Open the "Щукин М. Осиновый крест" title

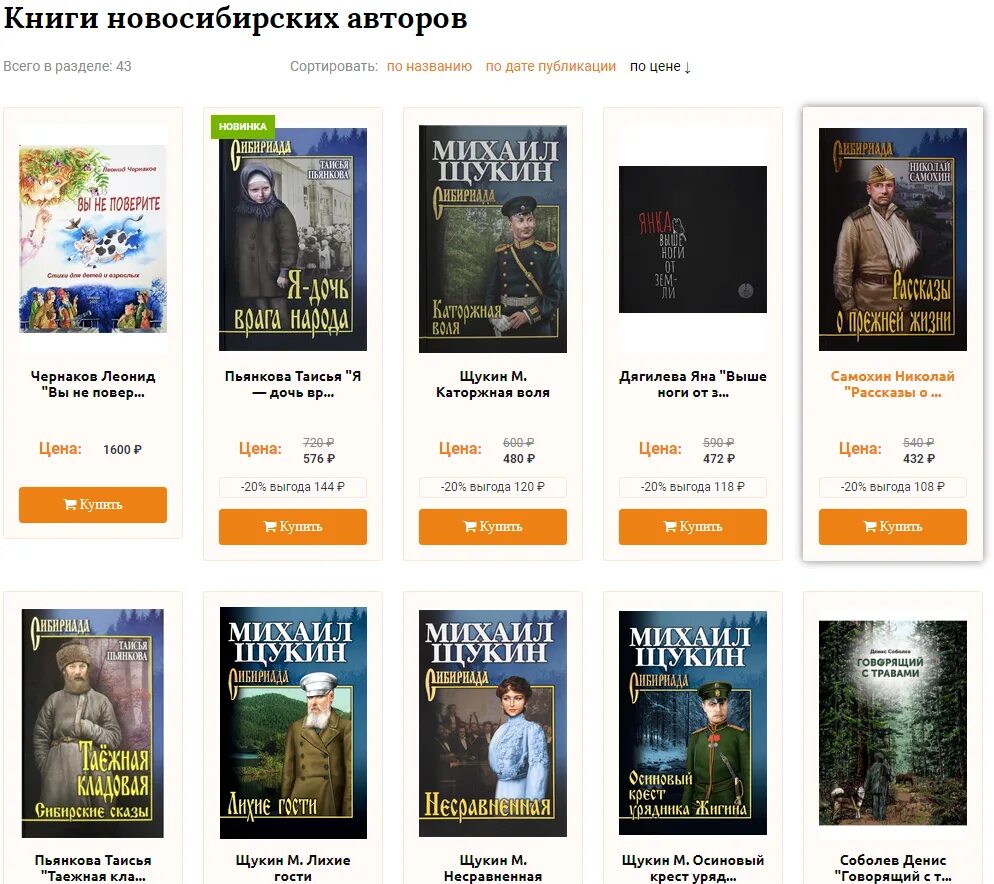tap(693, 868)
